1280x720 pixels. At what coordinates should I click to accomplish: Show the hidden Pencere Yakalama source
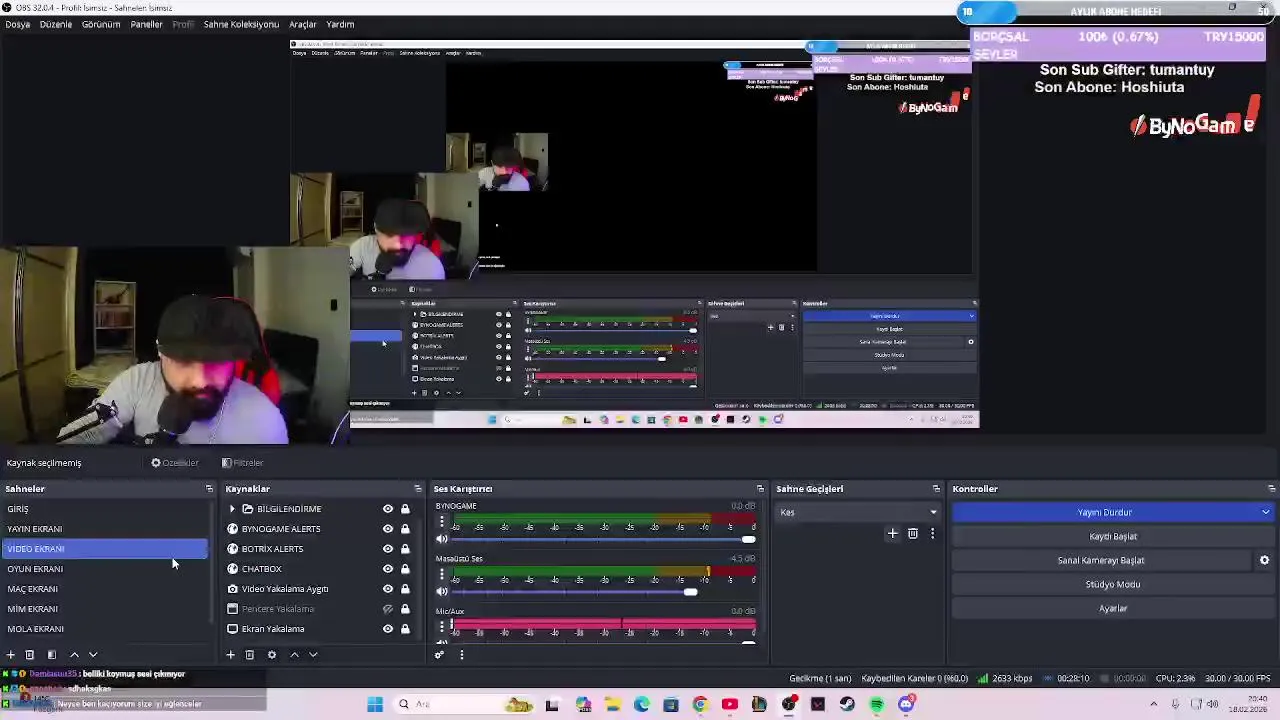(x=388, y=609)
